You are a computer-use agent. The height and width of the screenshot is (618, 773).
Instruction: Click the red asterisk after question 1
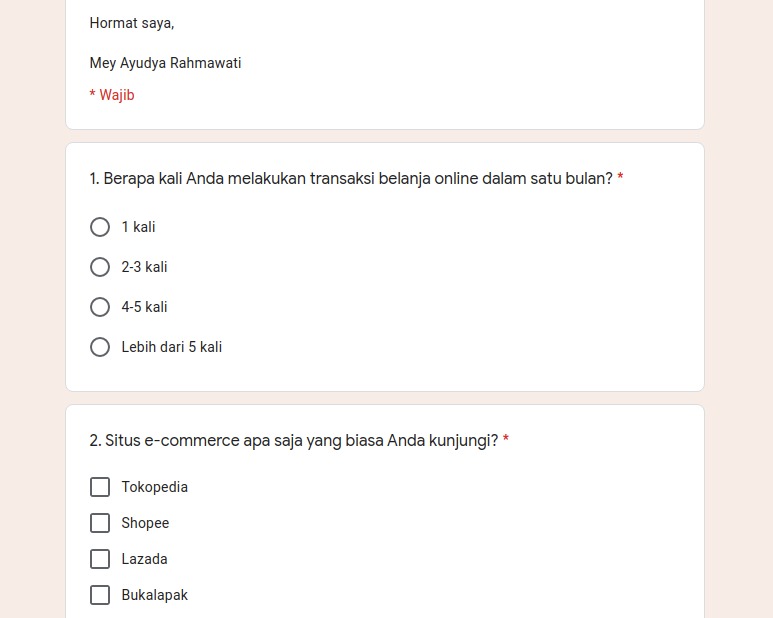click(x=620, y=179)
